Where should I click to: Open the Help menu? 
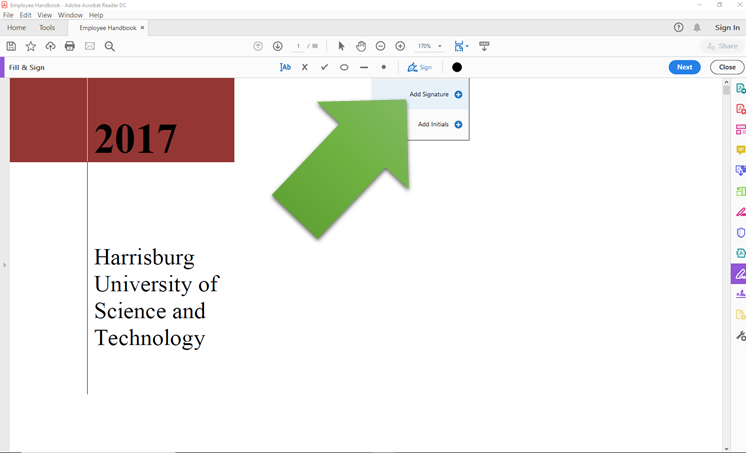coord(96,15)
